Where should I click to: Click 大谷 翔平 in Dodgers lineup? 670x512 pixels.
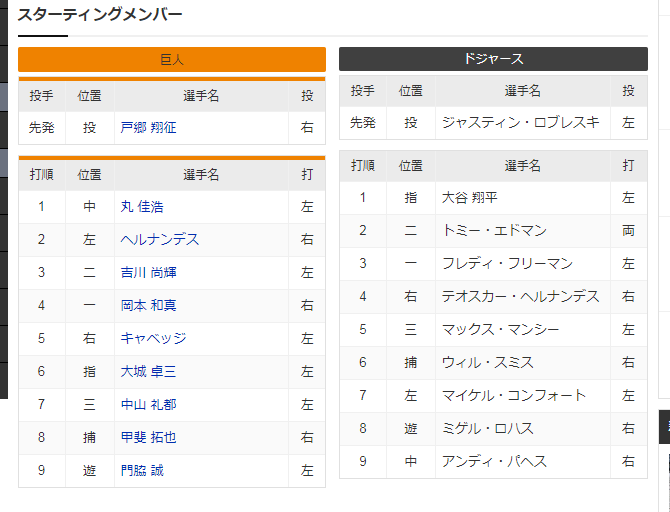470,197
